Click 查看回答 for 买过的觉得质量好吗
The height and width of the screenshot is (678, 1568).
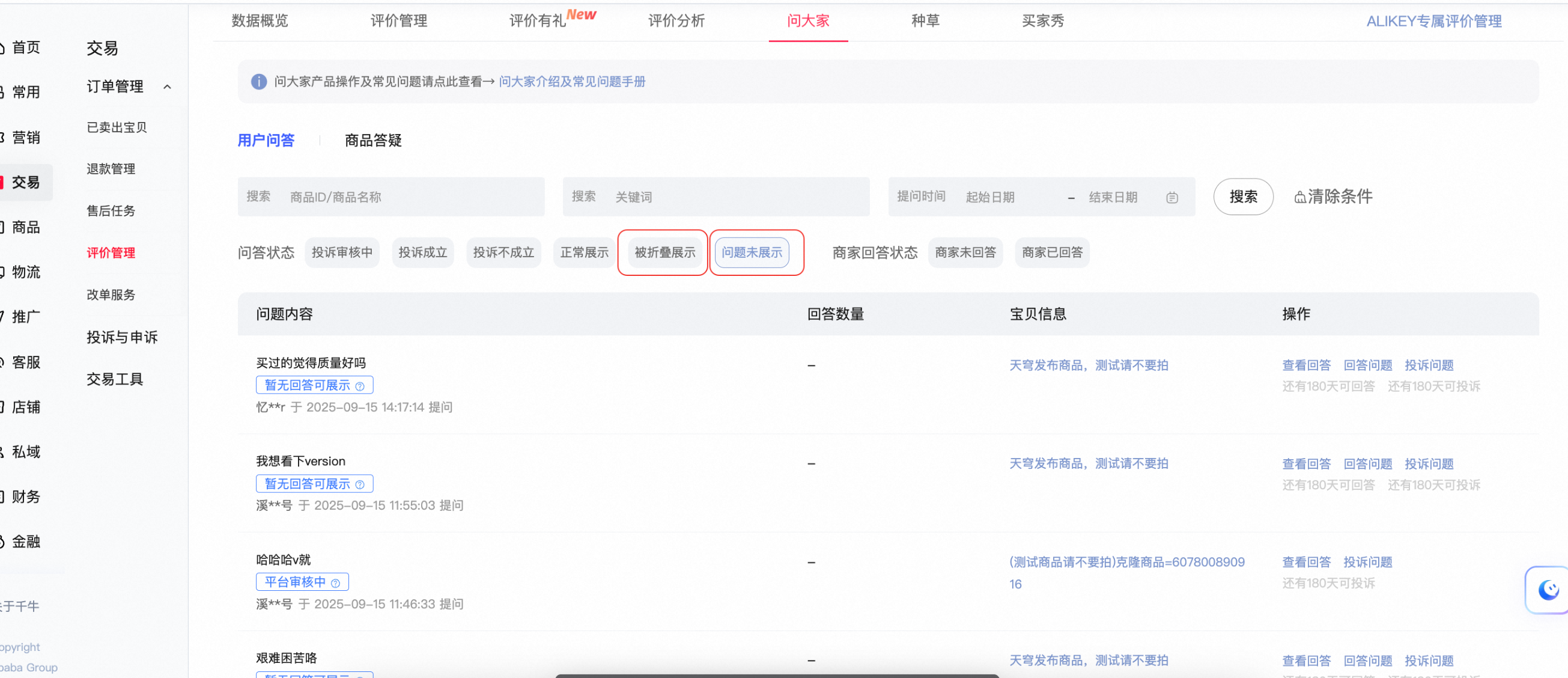pyautogui.click(x=1306, y=365)
